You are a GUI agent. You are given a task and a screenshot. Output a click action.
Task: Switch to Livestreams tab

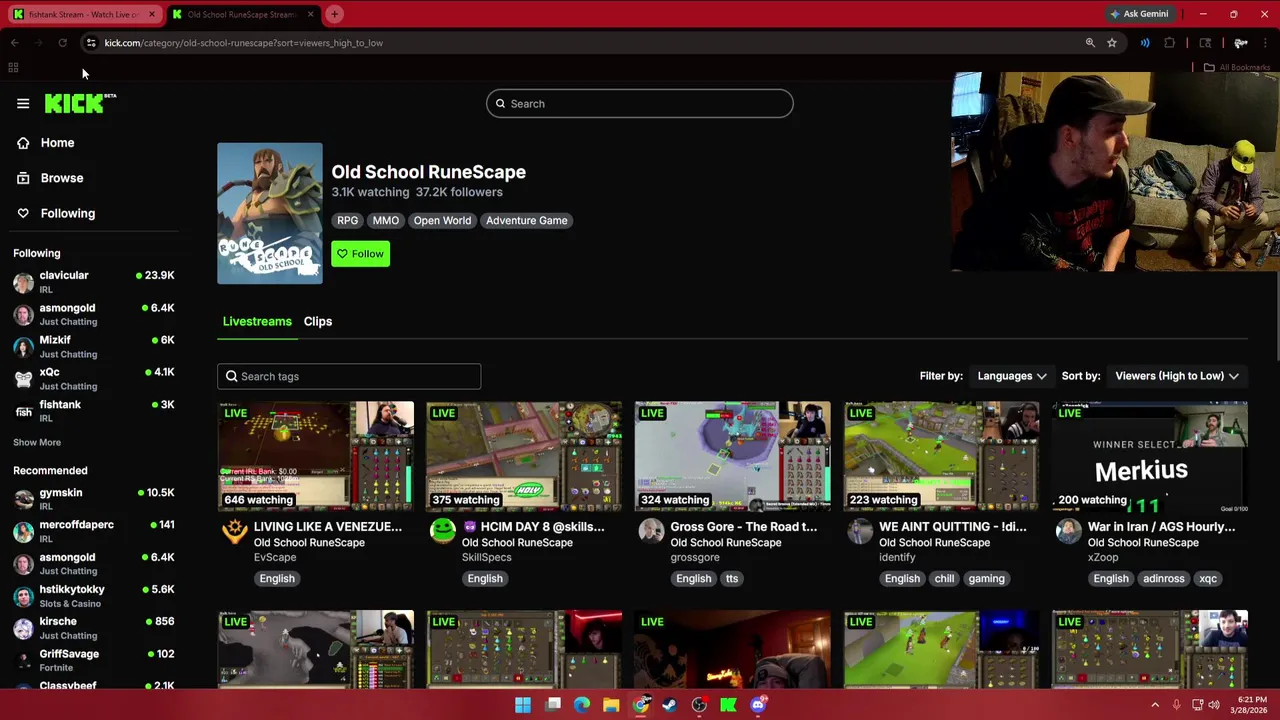coord(257,321)
